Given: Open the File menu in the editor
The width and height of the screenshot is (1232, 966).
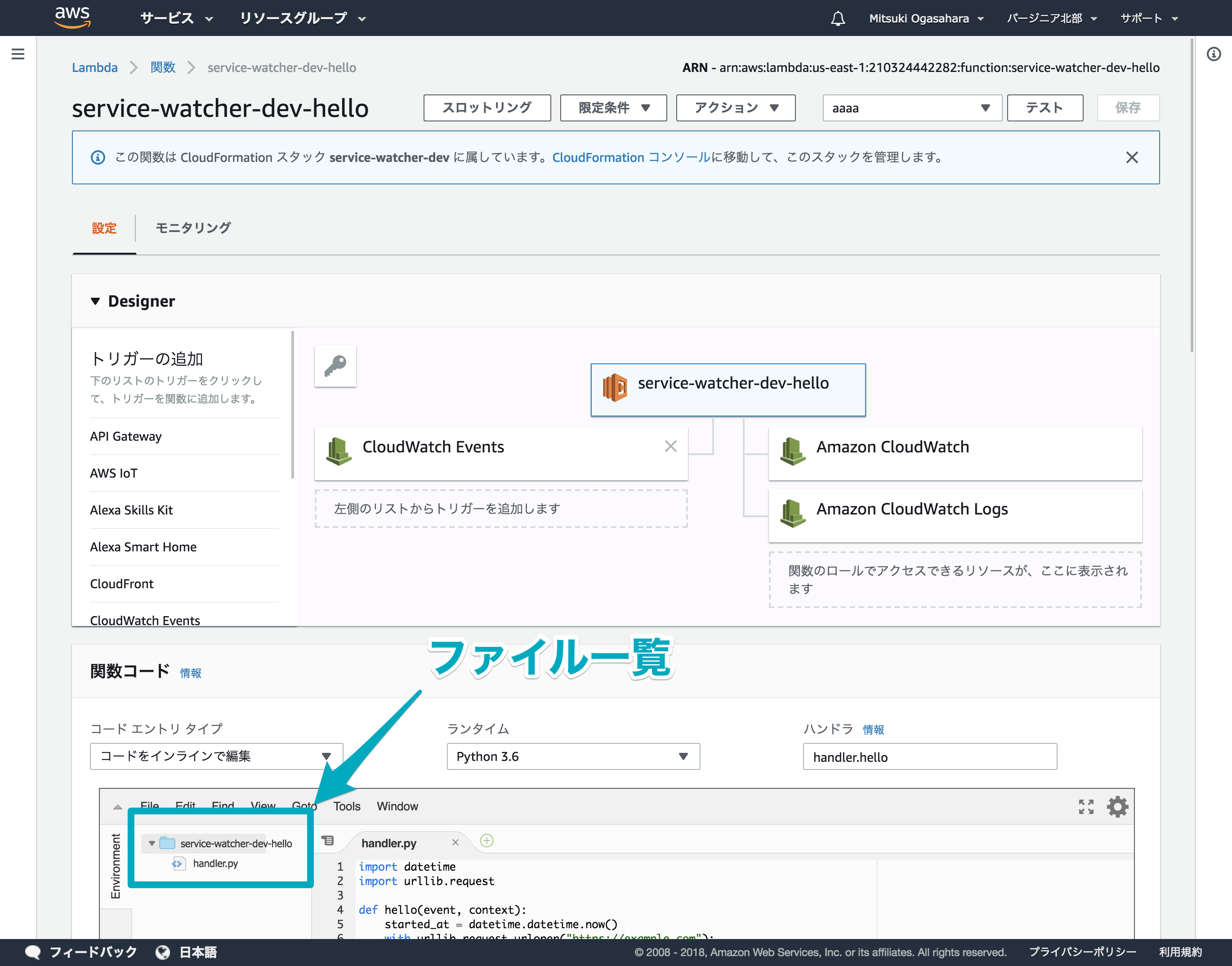Looking at the screenshot, I should (x=149, y=805).
